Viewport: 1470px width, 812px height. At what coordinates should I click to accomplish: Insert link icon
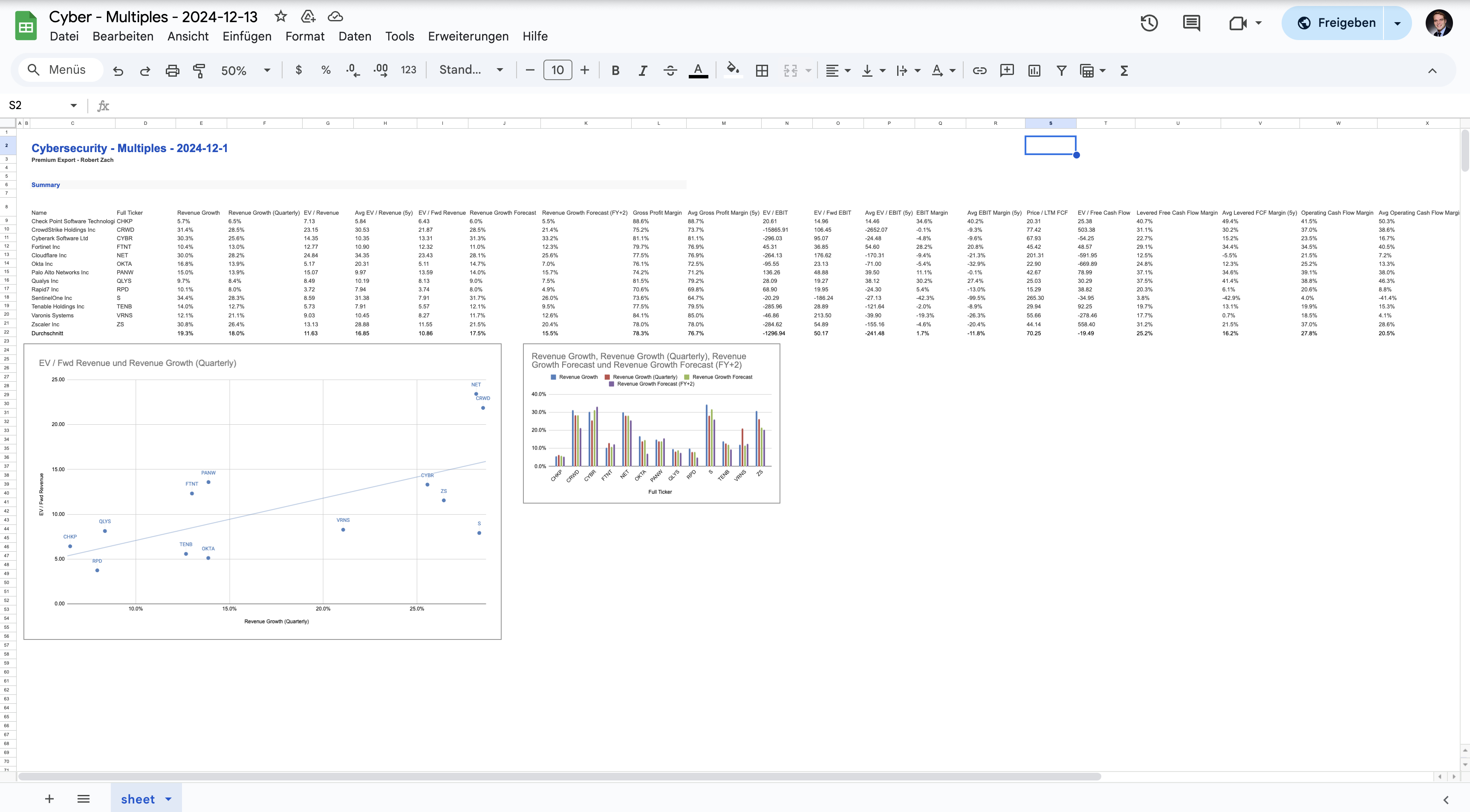pyautogui.click(x=980, y=71)
